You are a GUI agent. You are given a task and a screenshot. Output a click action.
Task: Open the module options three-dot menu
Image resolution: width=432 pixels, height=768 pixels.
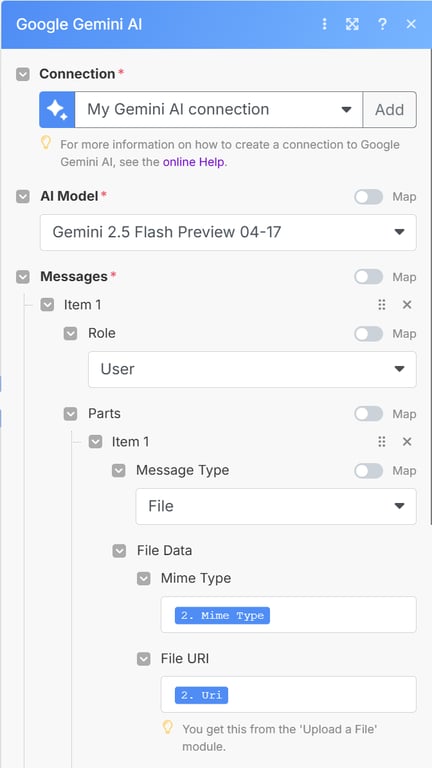coord(324,24)
